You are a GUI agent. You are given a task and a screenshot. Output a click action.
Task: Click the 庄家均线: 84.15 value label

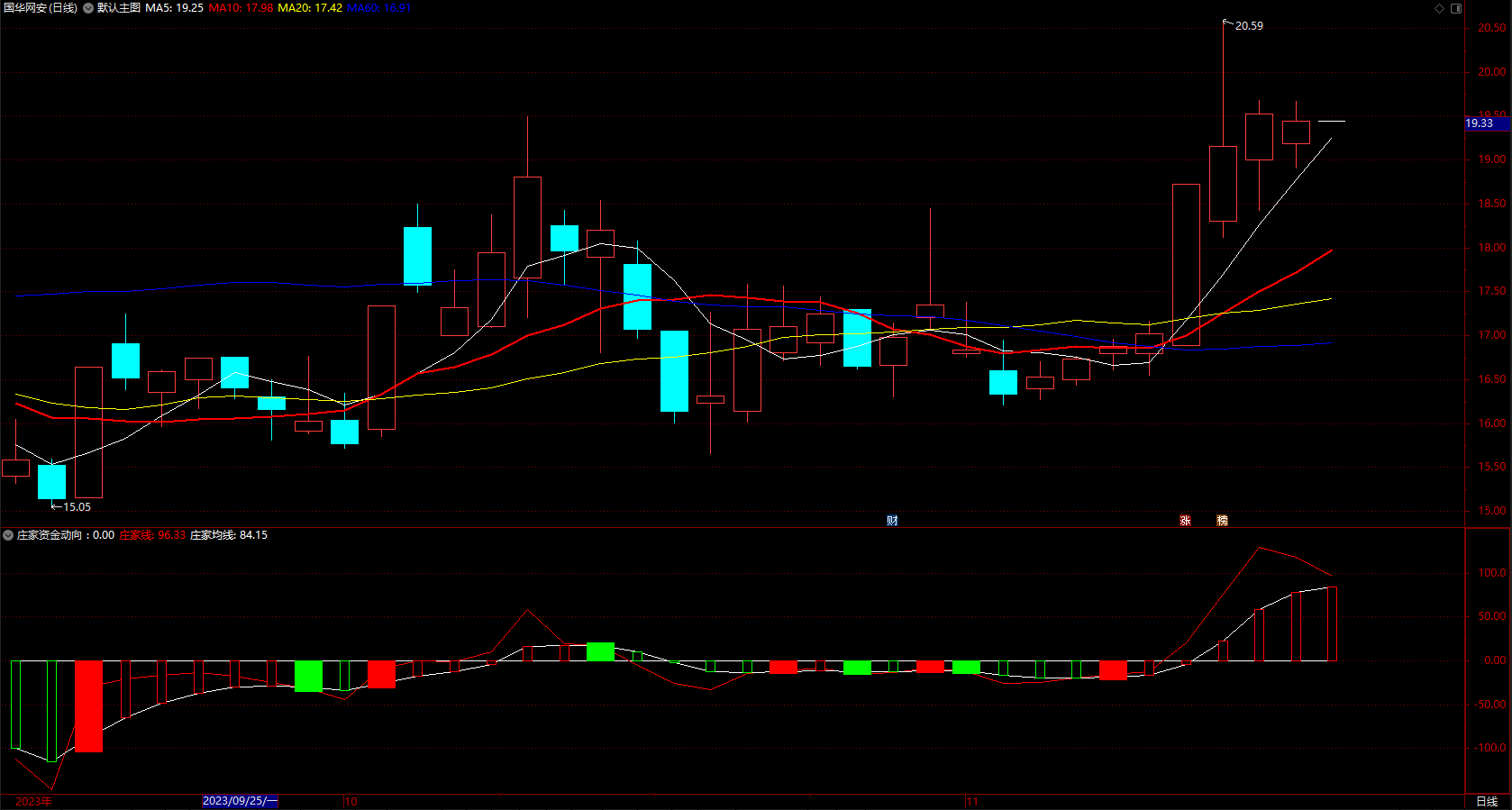pos(229,535)
